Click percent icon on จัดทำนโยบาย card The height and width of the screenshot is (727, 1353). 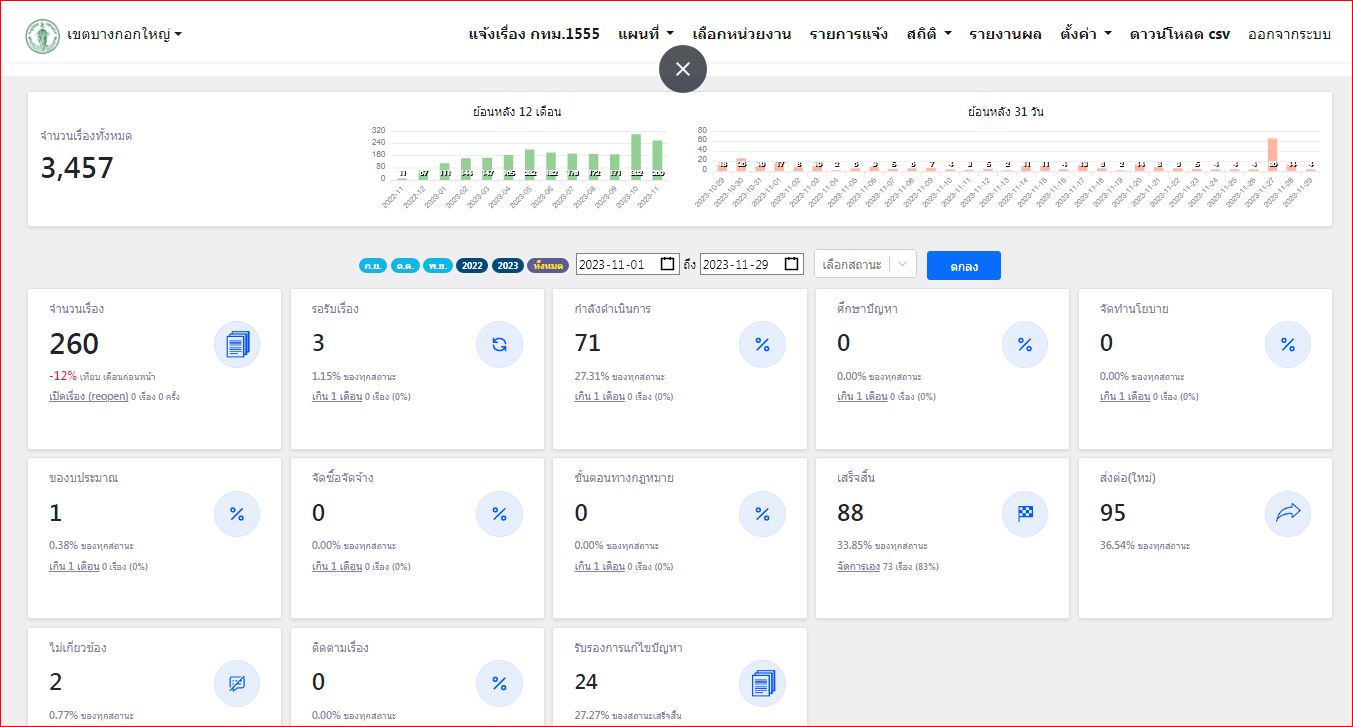pos(1288,345)
